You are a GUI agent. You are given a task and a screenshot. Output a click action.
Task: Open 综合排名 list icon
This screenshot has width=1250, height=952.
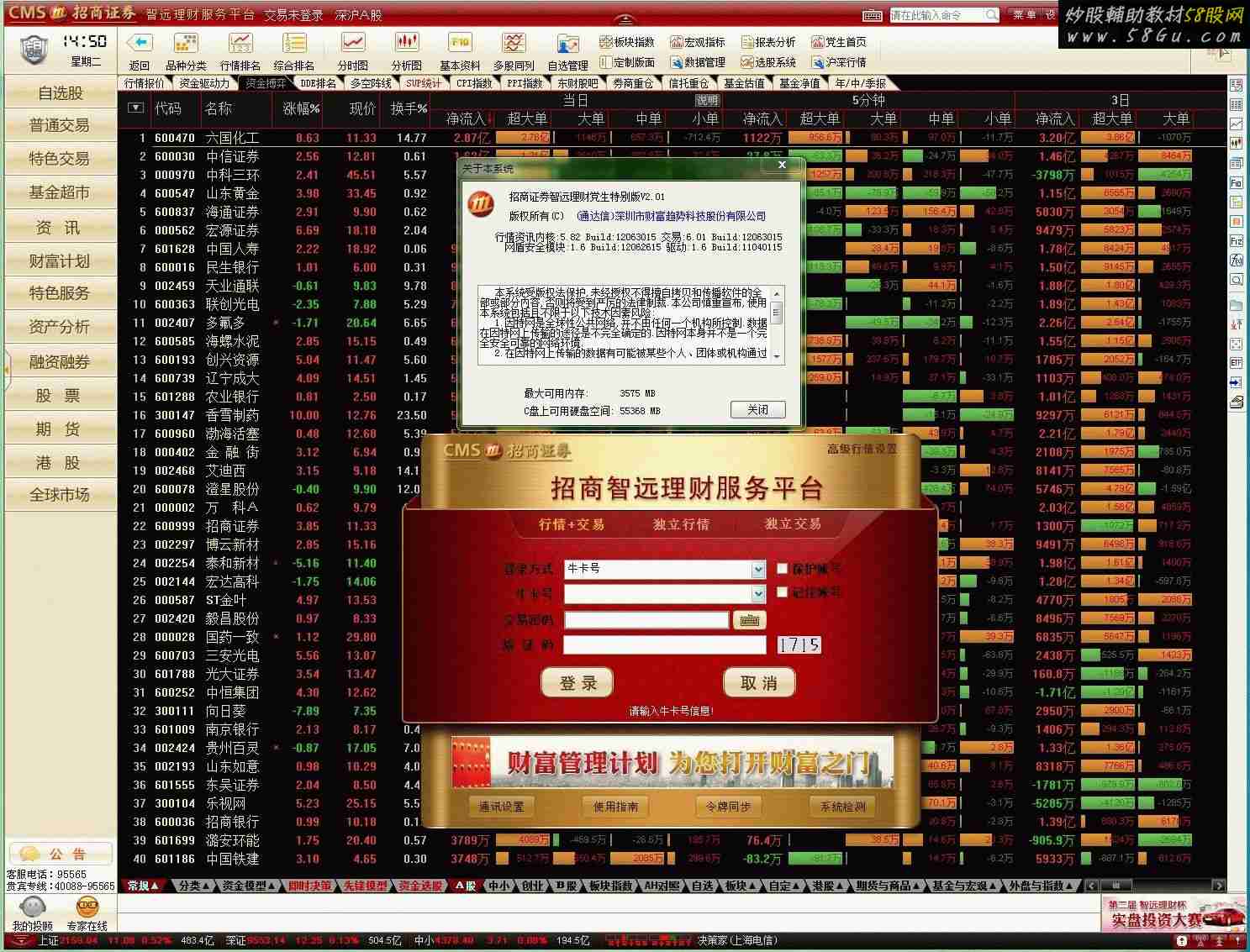coord(294,43)
